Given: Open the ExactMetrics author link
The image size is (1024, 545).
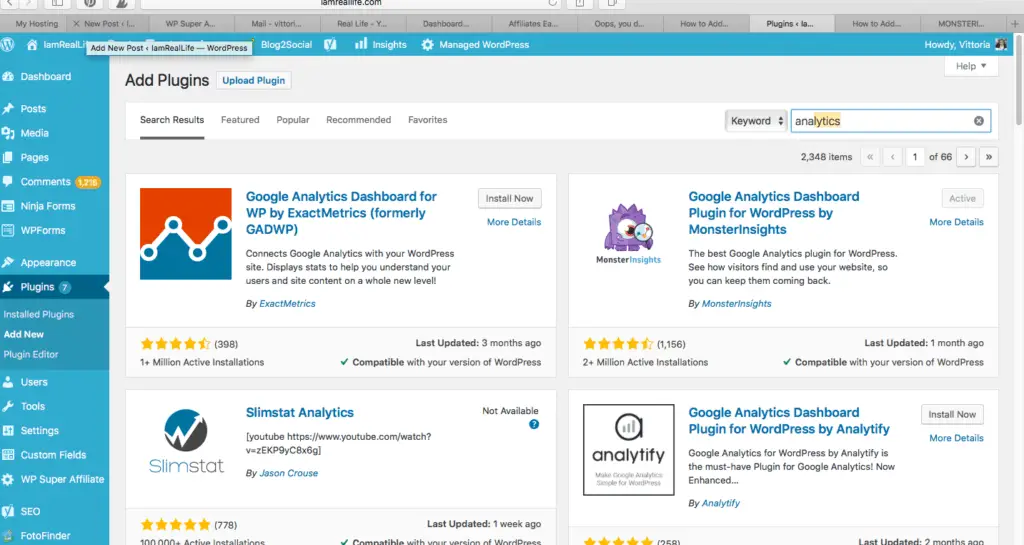Looking at the screenshot, I should tap(287, 304).
